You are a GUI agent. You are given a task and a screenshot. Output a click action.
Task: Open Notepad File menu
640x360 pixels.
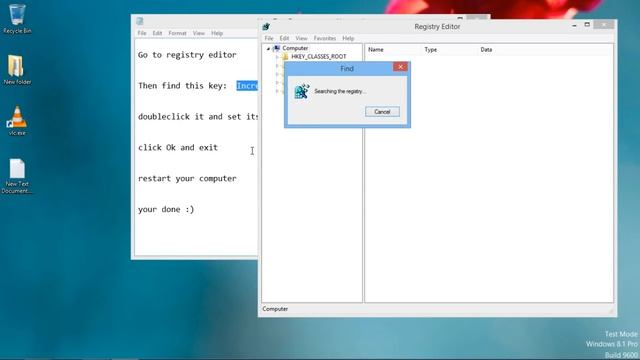coord(142,33)
